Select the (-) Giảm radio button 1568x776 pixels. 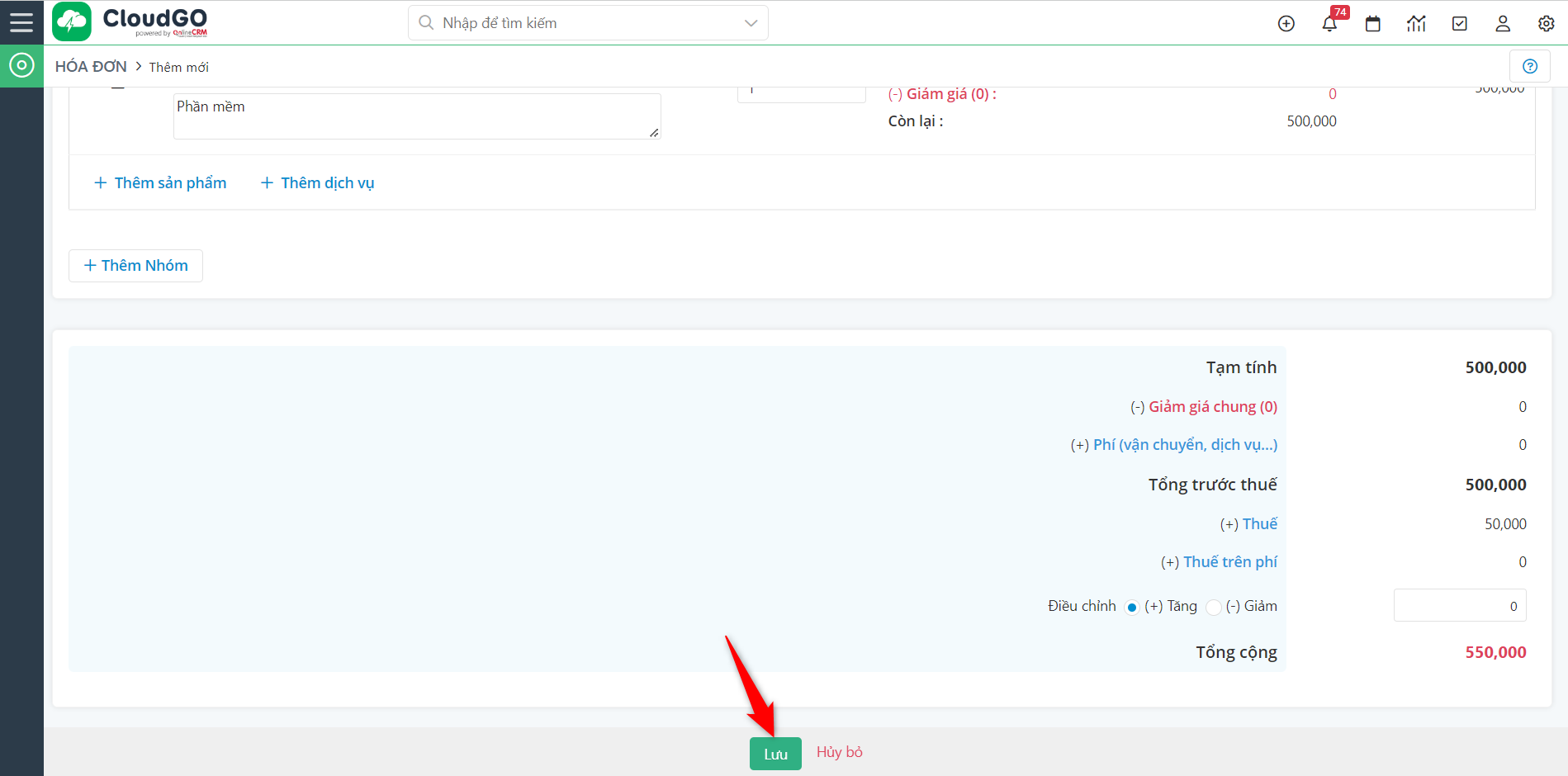1214,606
